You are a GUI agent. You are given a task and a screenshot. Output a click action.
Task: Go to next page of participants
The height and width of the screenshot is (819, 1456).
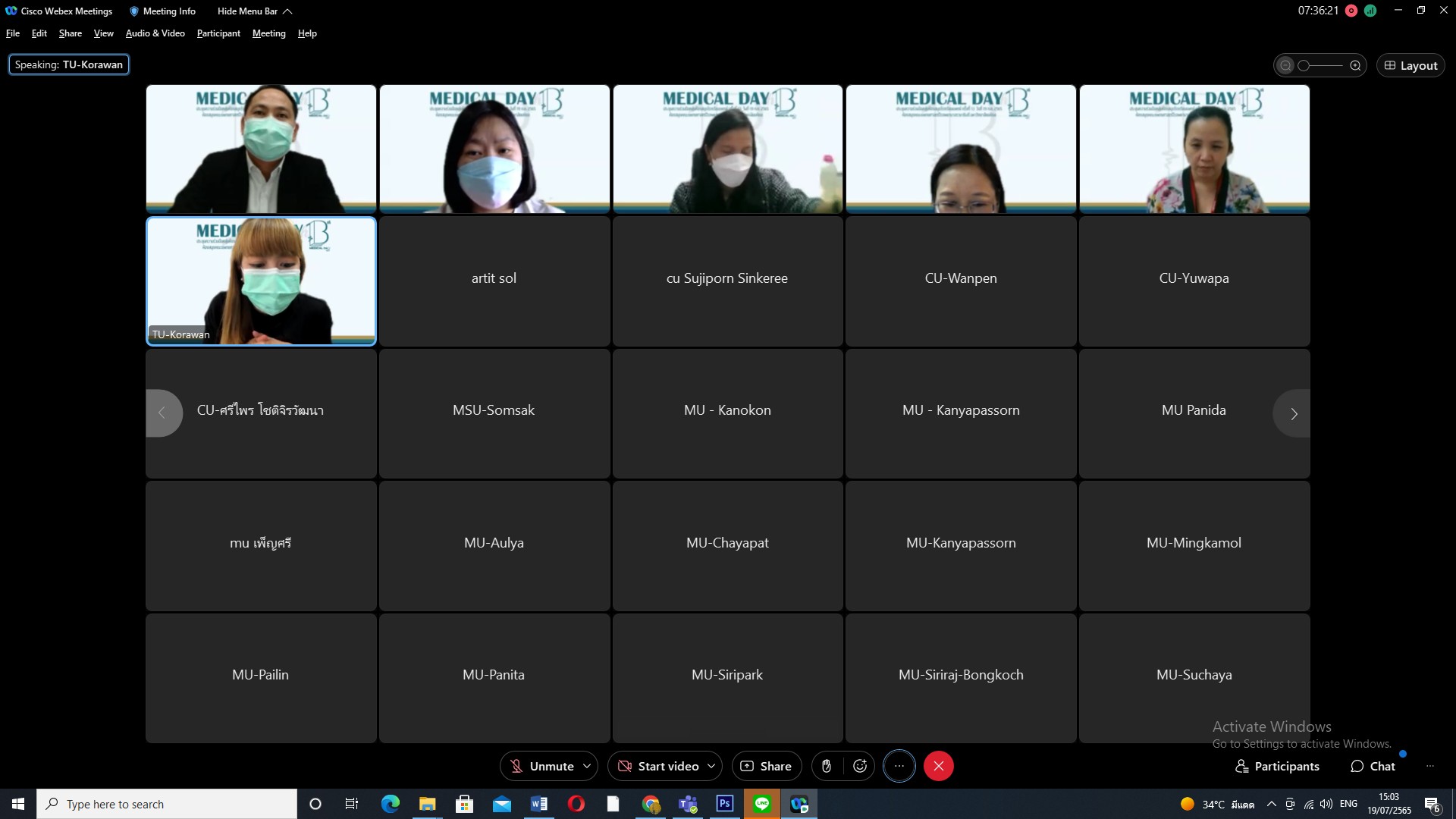[x=1294, y=413]
